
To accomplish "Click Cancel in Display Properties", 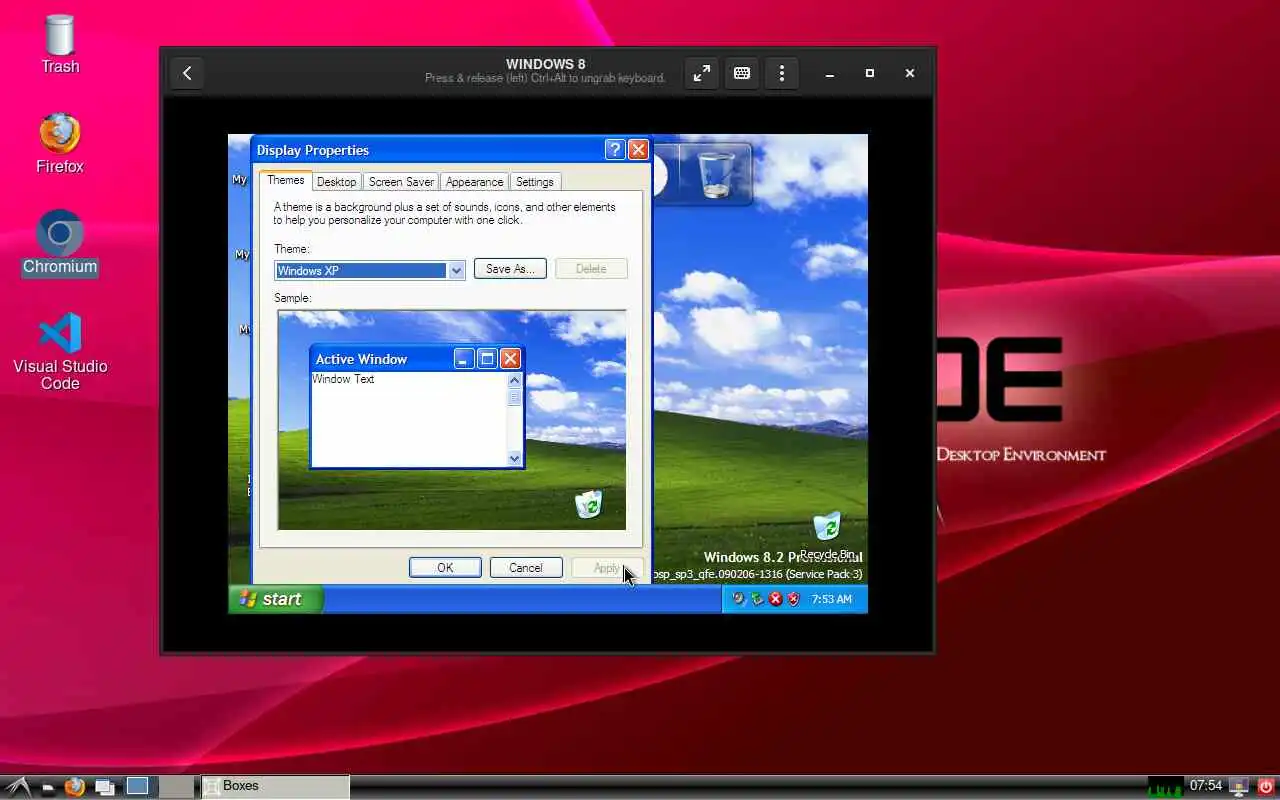I will click(x=526, y=568).
